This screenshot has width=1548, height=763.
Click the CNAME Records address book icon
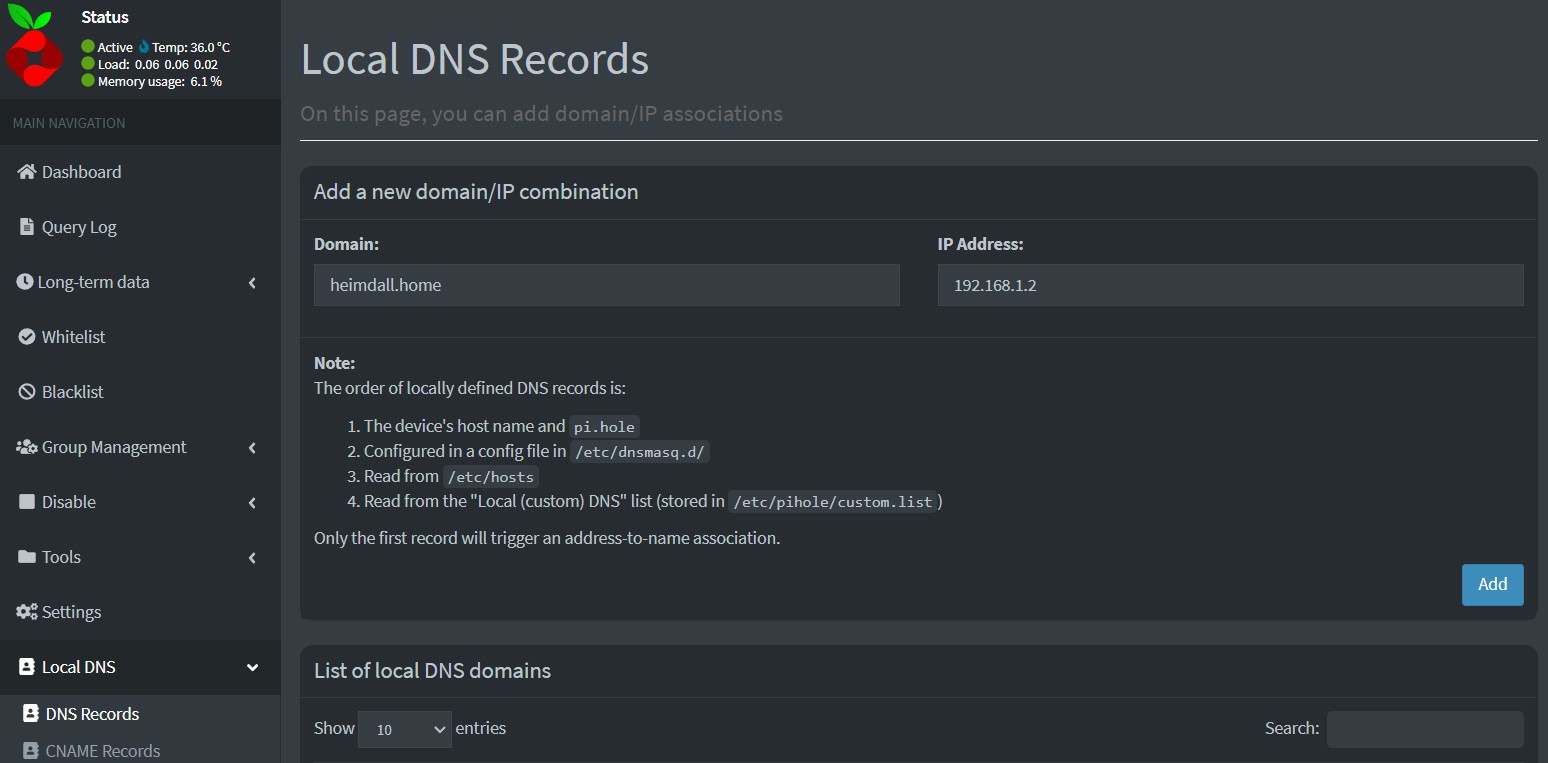click(x=31, y=751)
